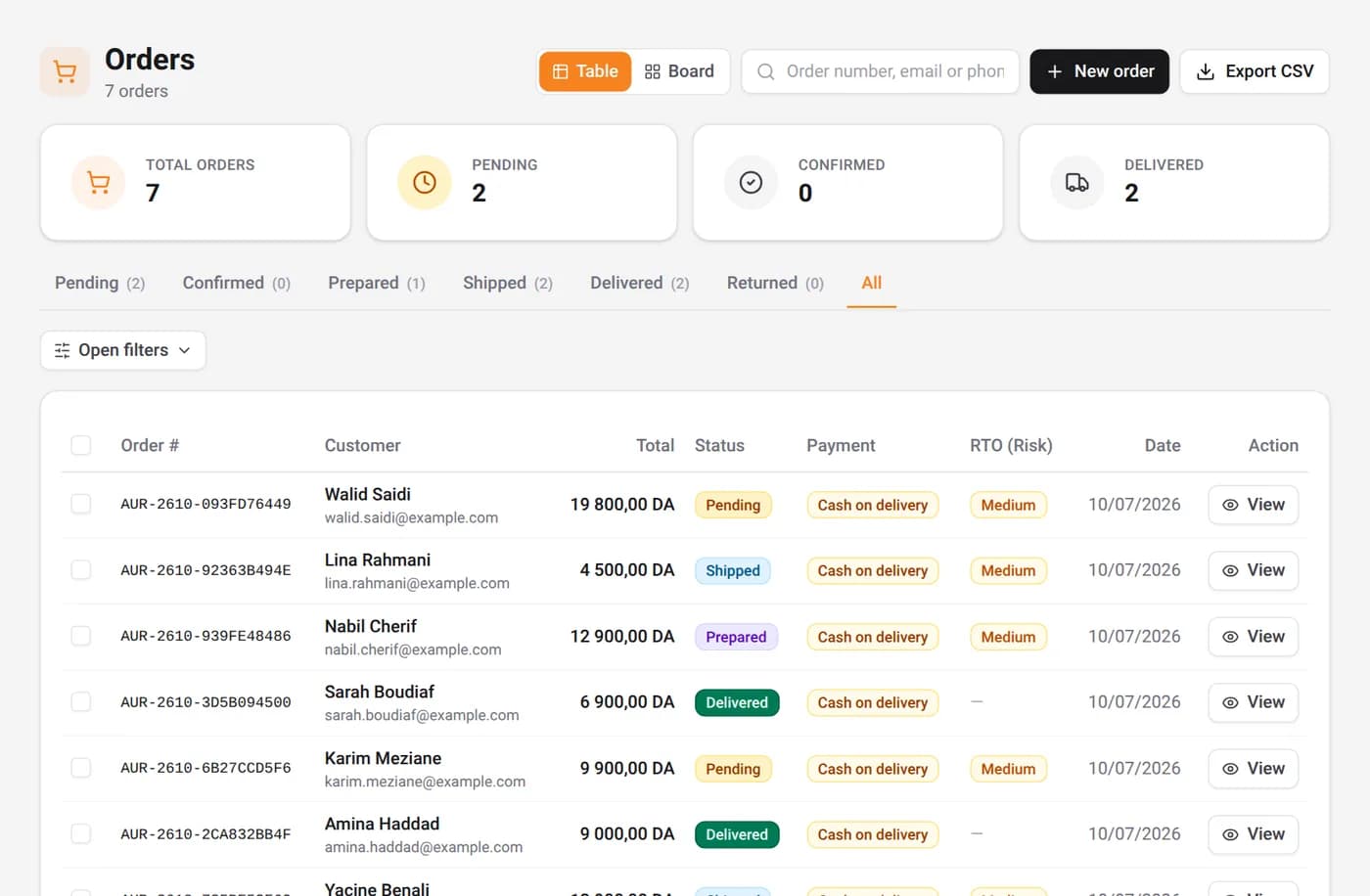The height and width of the screenshot is (896, 1370).
Task: Click the Date column header
Action: 1163,445
